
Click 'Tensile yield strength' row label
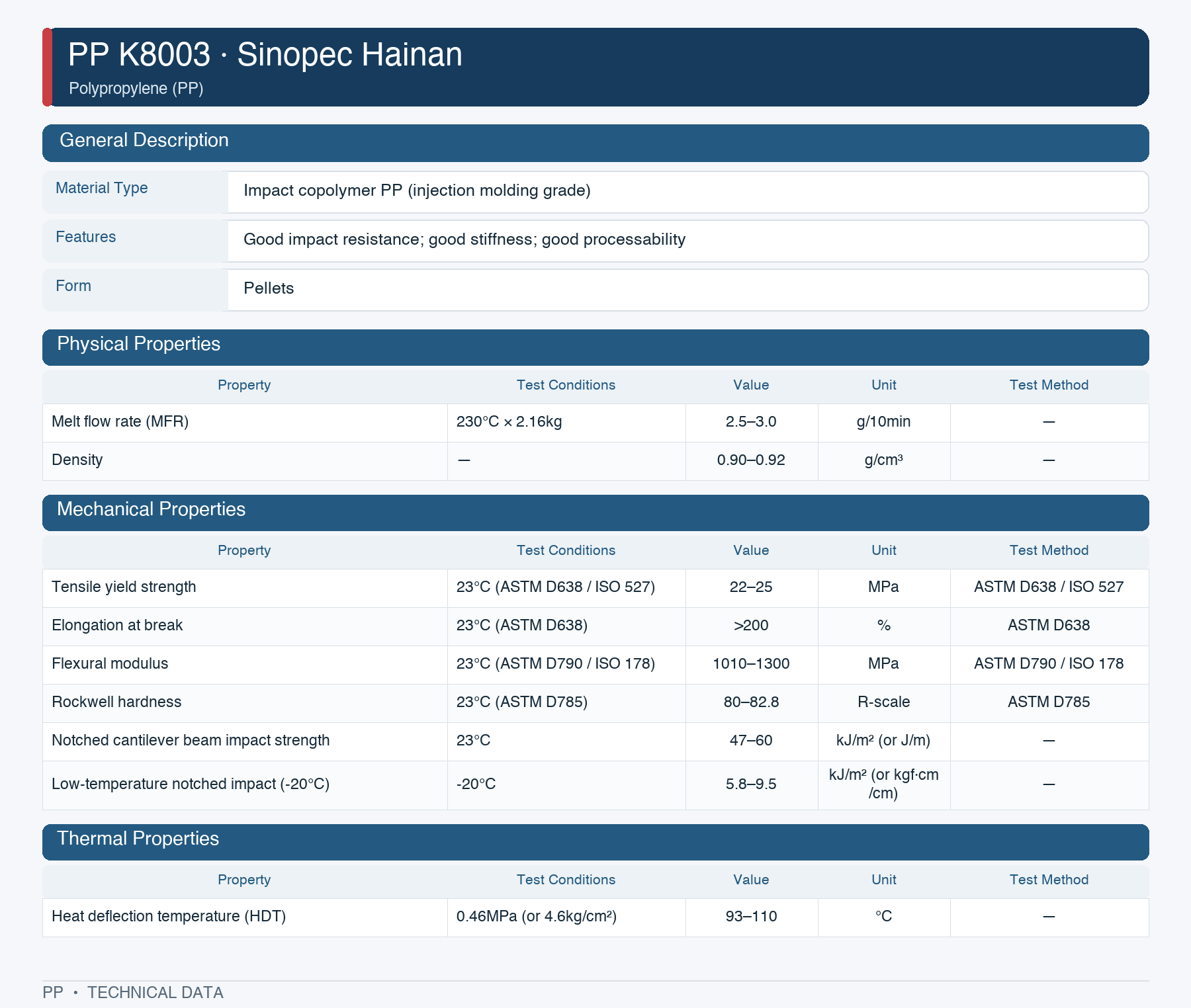pyautogui.click(x=124, y=587)
